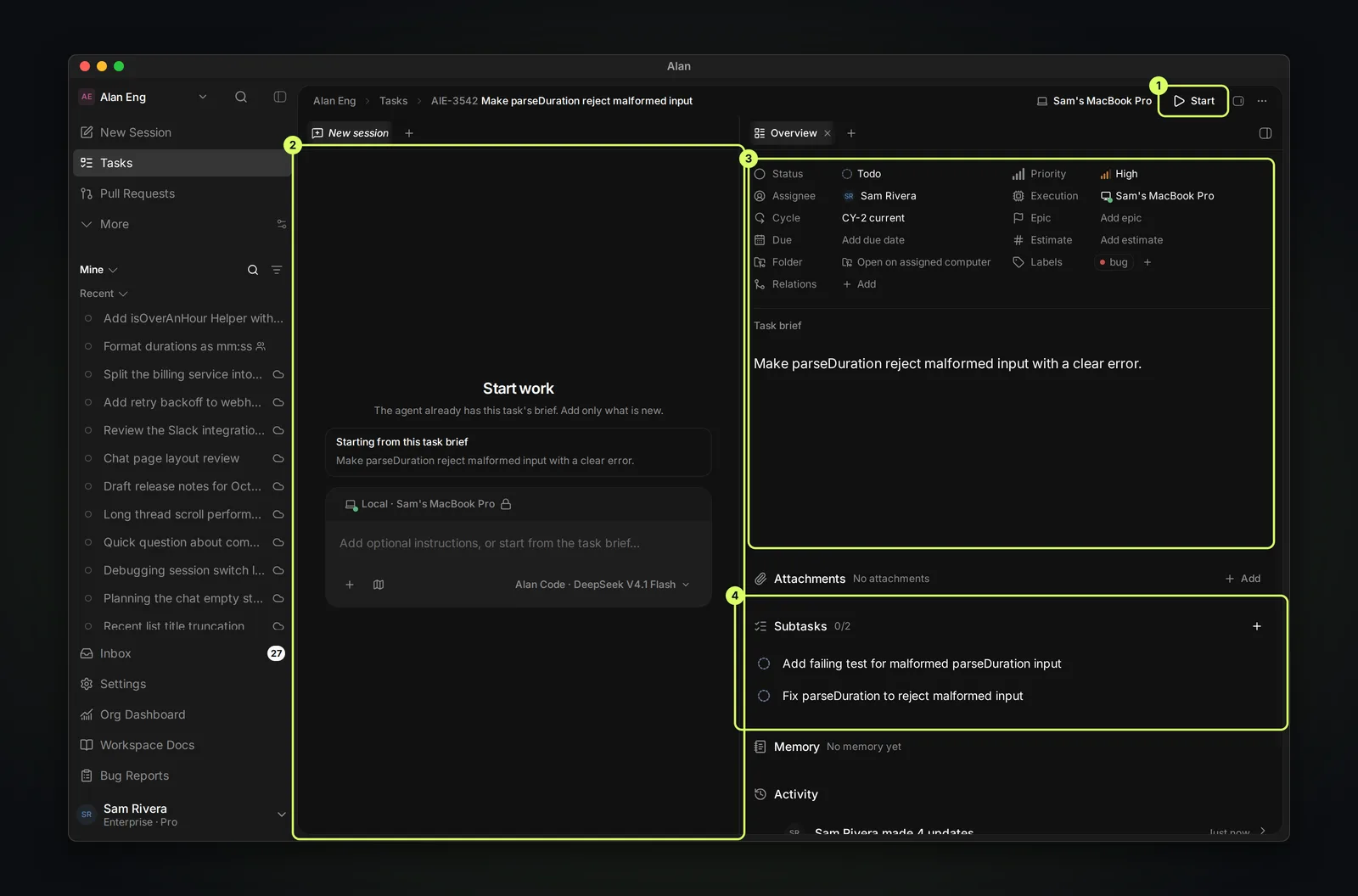The height and width of the screenshot is (896, 1358).
Task: Click the Start button
Action: pyautogui.click(x=1193, y=101)
